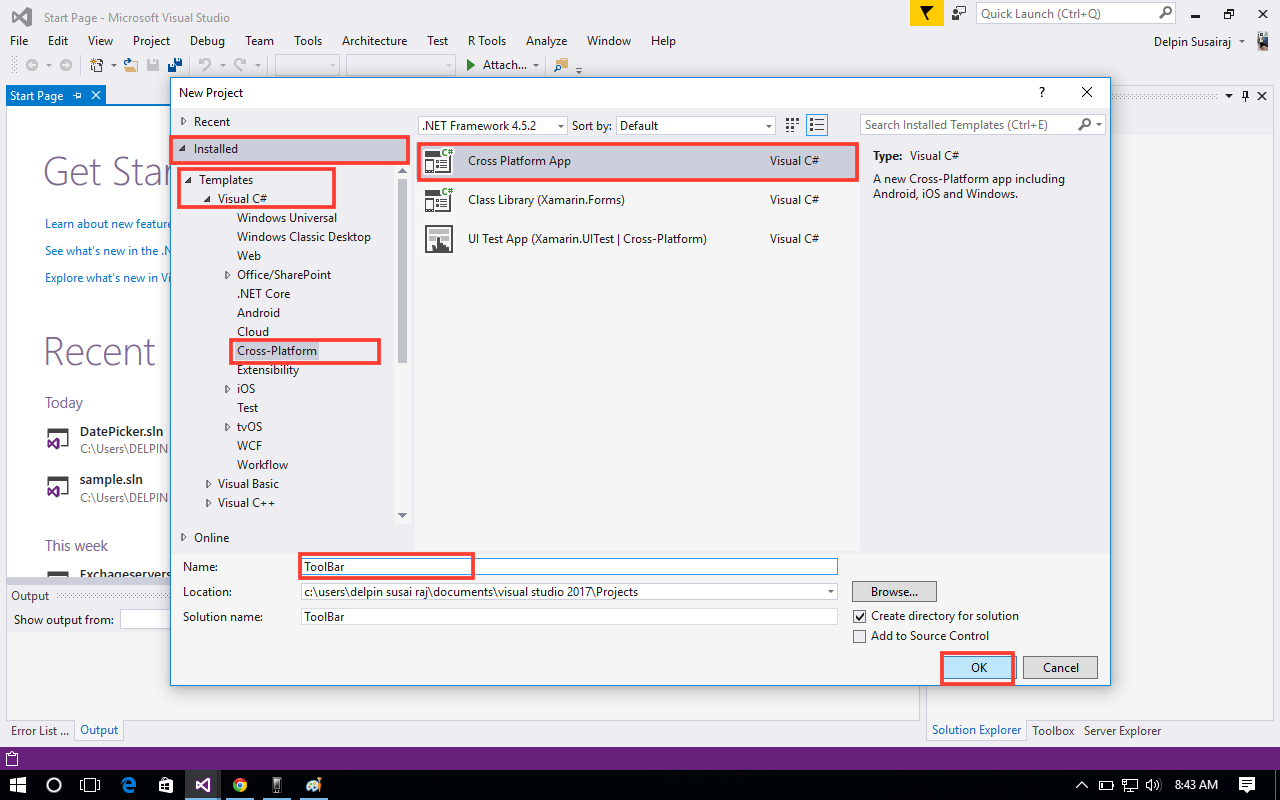Open the File menu

point(20,41)
